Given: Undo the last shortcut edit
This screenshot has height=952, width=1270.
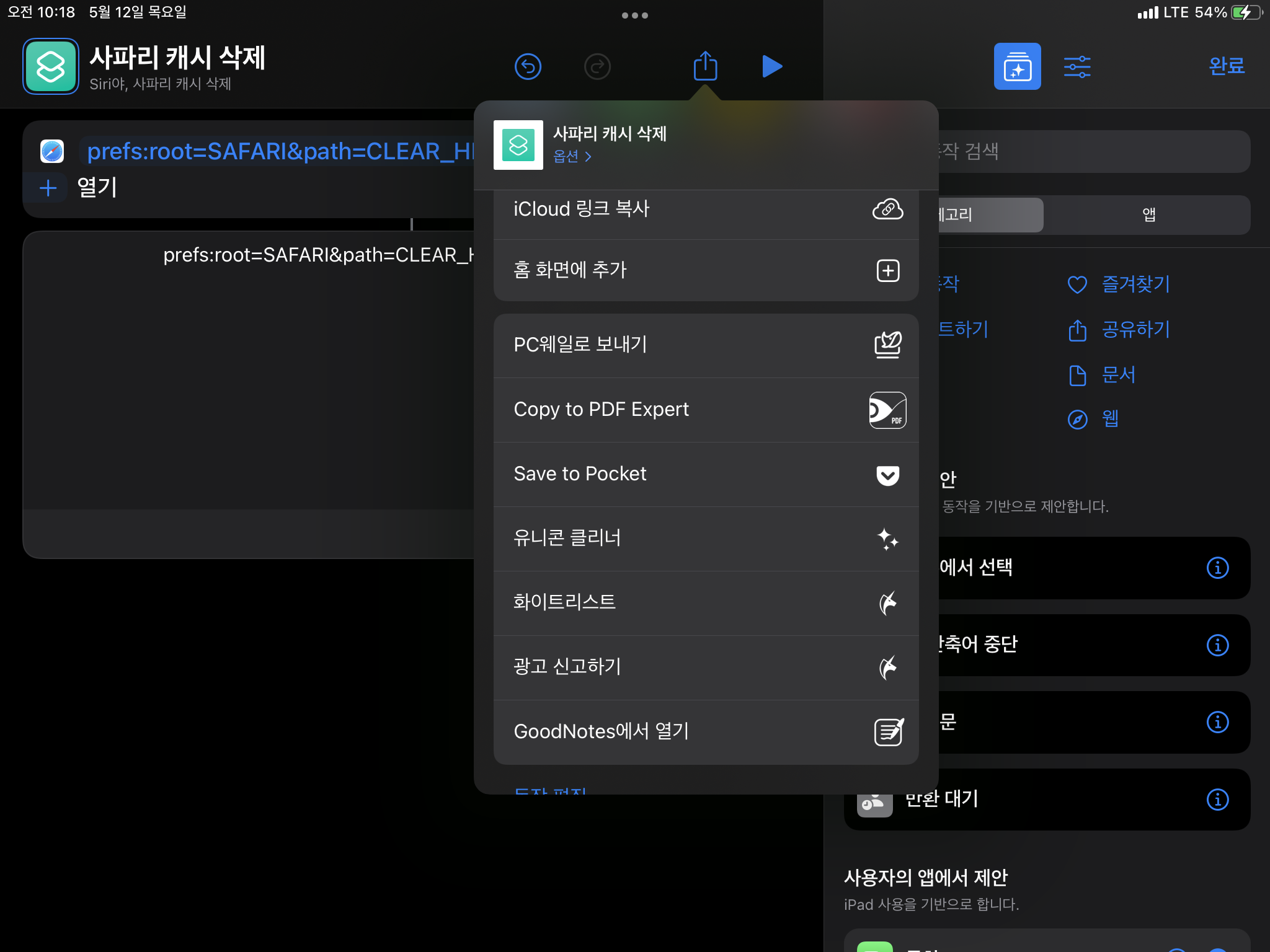Looking at the screenshot, I should coord(528,66).
